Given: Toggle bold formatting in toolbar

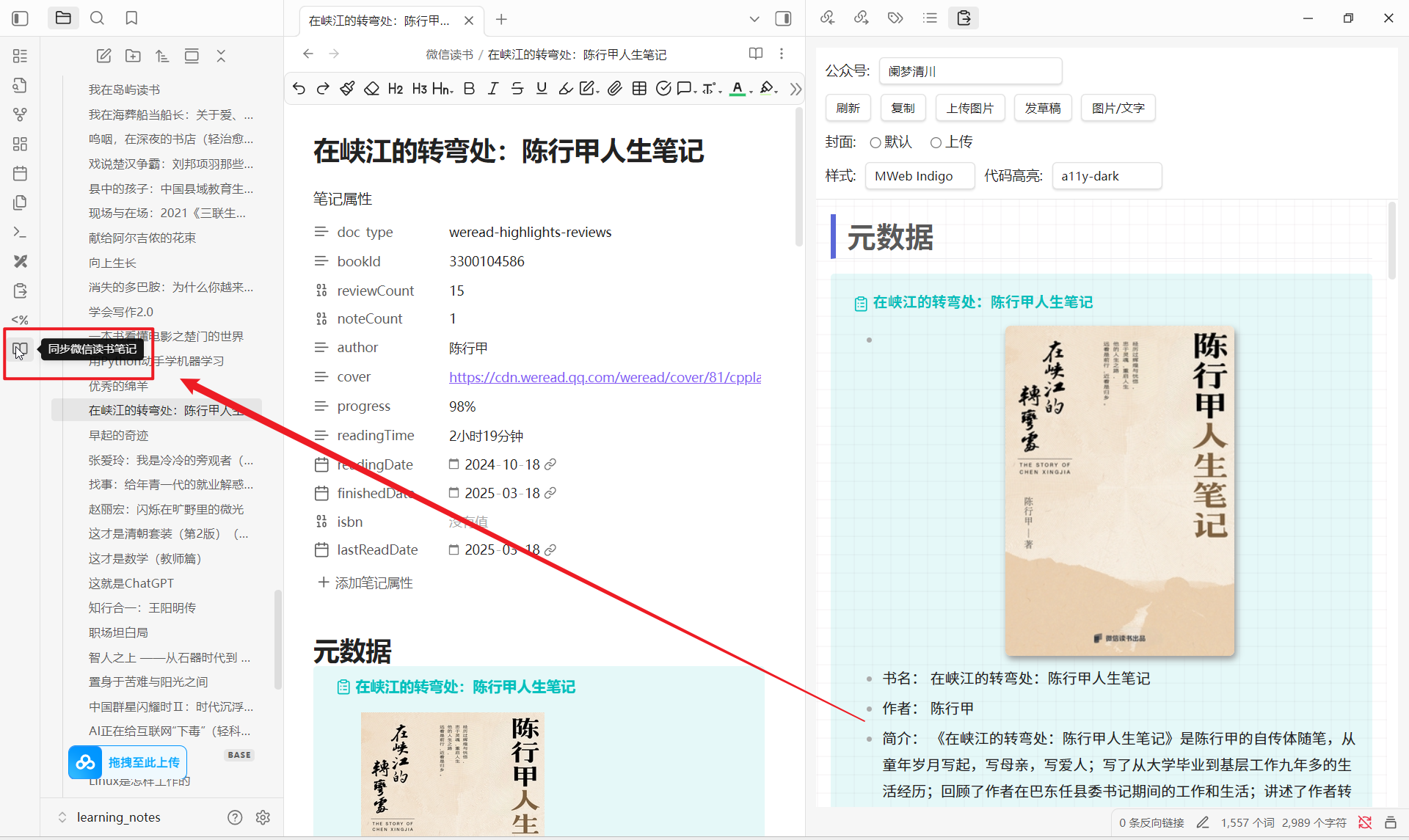Looking at the screenshot, I should pos(470,89).
